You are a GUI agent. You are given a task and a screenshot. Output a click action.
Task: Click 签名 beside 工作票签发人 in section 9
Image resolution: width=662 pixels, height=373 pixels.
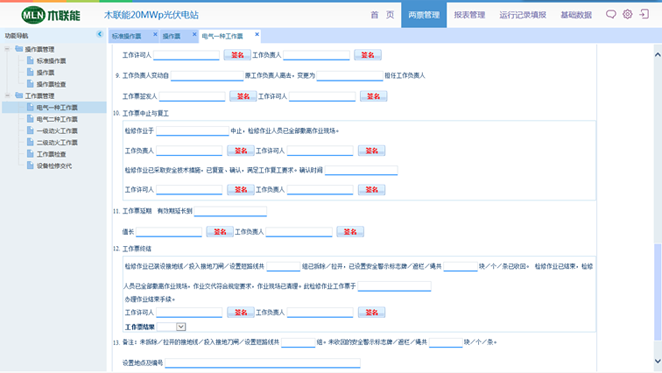243,96
